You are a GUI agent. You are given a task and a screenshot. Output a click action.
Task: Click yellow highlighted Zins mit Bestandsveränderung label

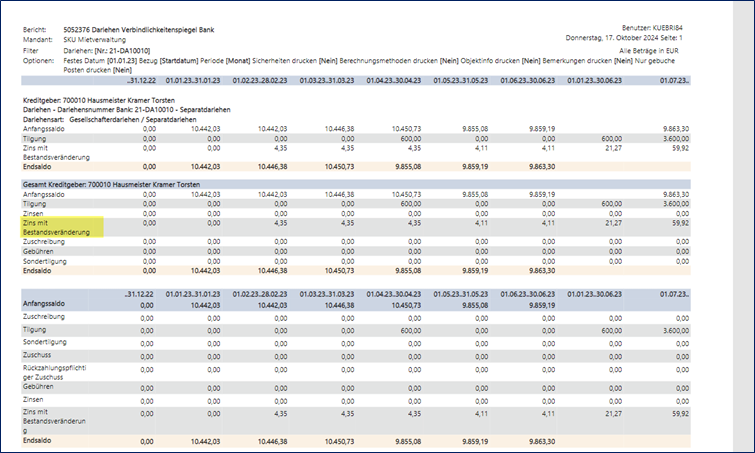tap(62, 227)
